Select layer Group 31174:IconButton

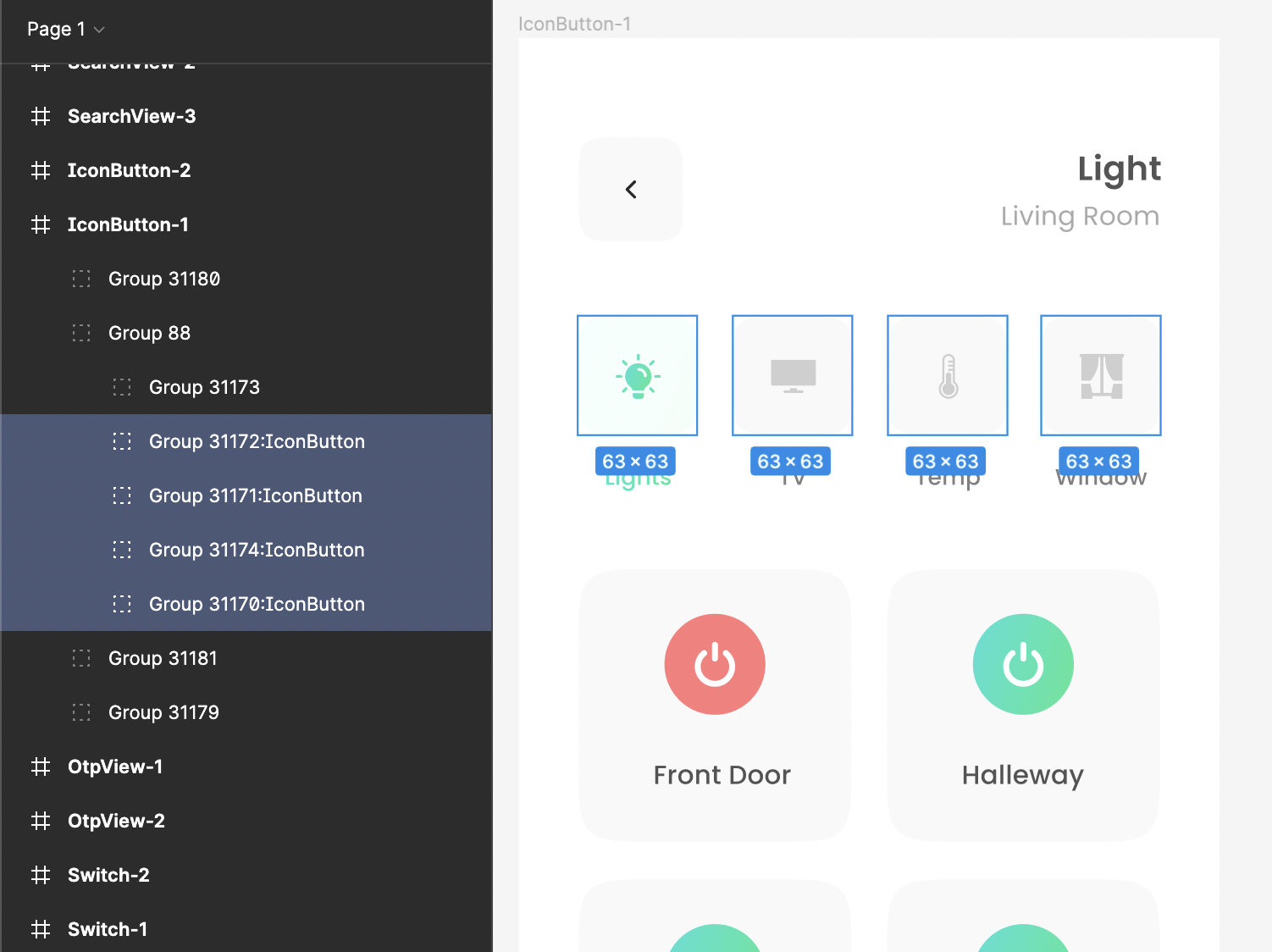click(246, 550)
